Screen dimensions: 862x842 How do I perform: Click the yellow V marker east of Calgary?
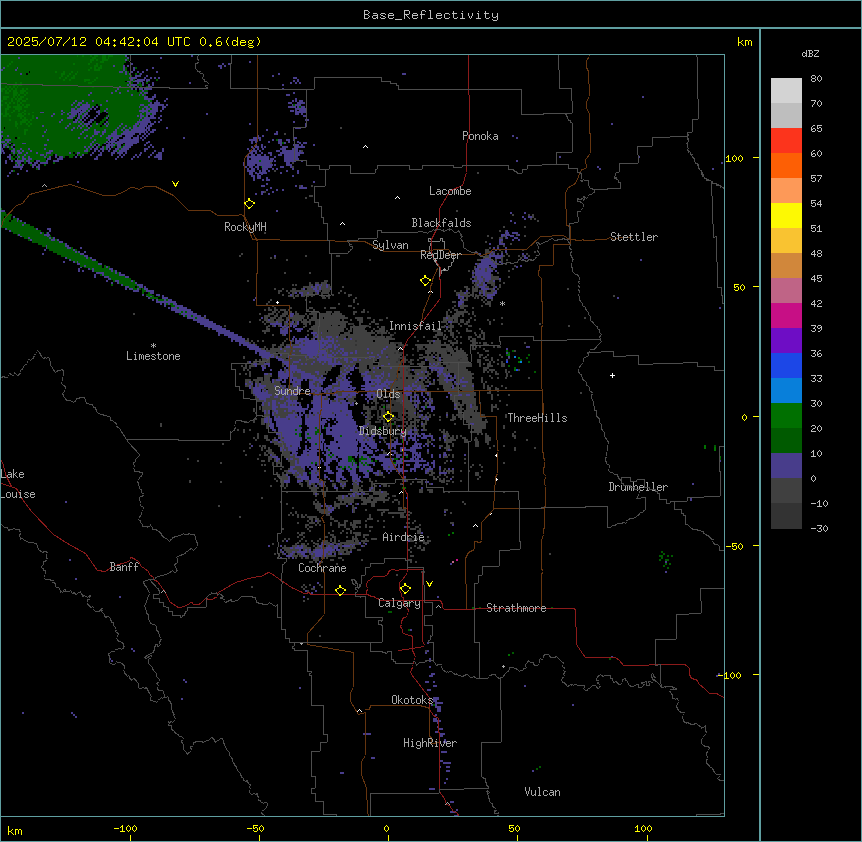click(x=429, y=584)
